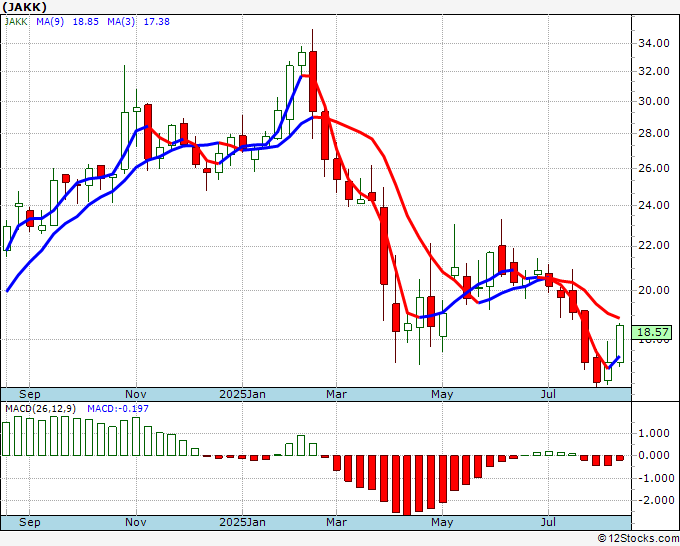Click the MA(9) legend label
The image size is (680, 546).
50,22
